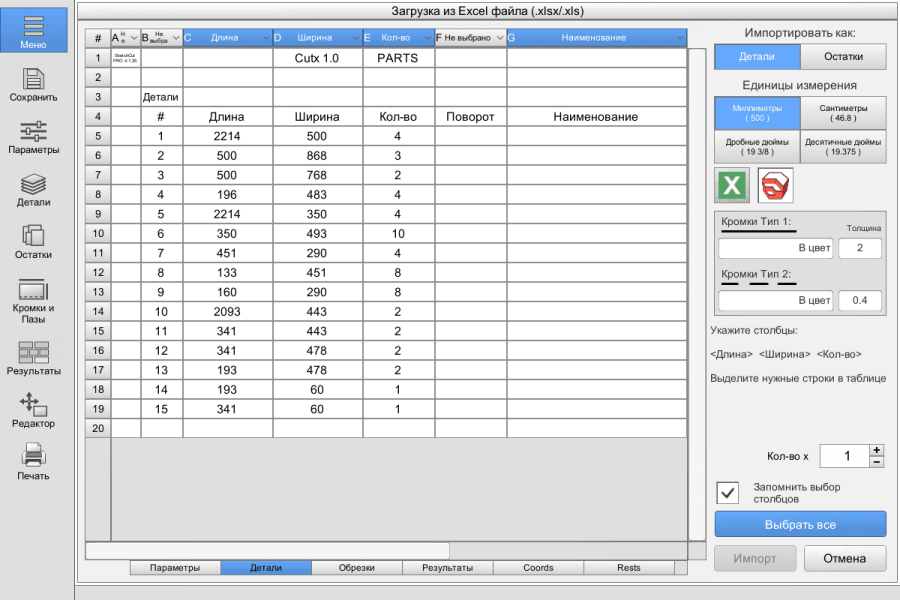Click the Печать printer icon

(33, 456)
